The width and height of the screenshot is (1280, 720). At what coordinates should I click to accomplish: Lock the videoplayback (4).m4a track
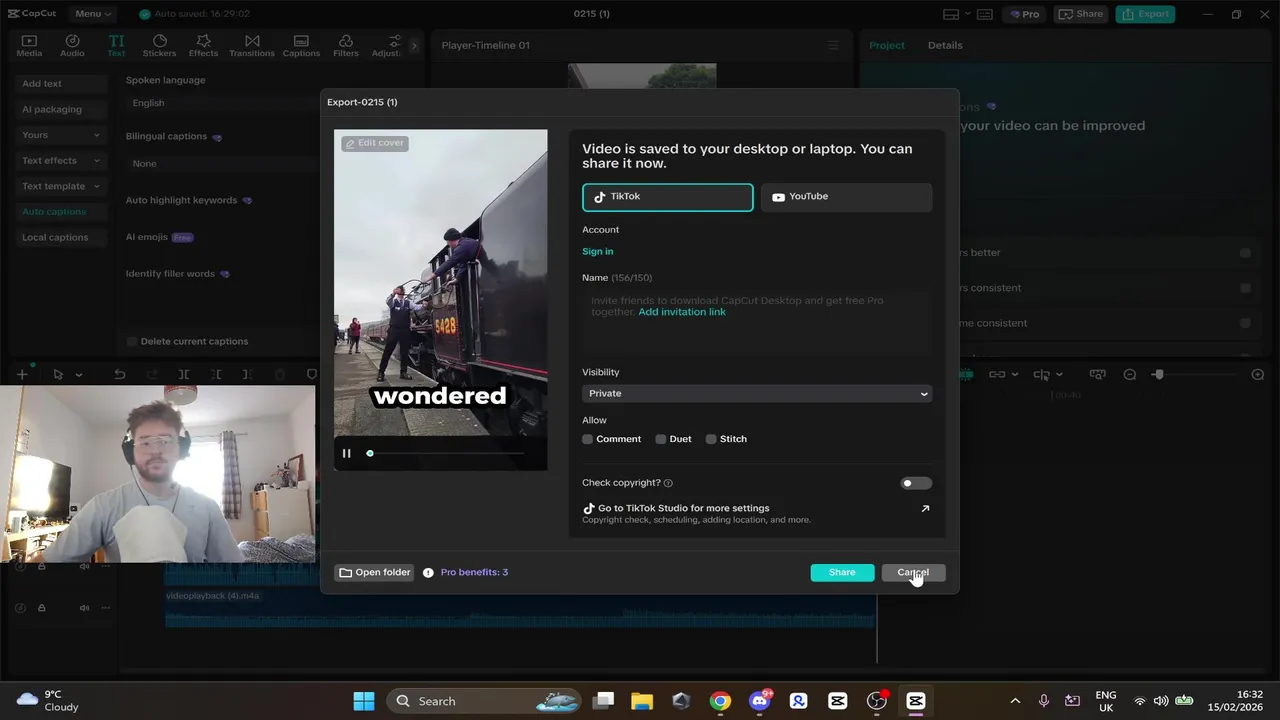(41, 607)
